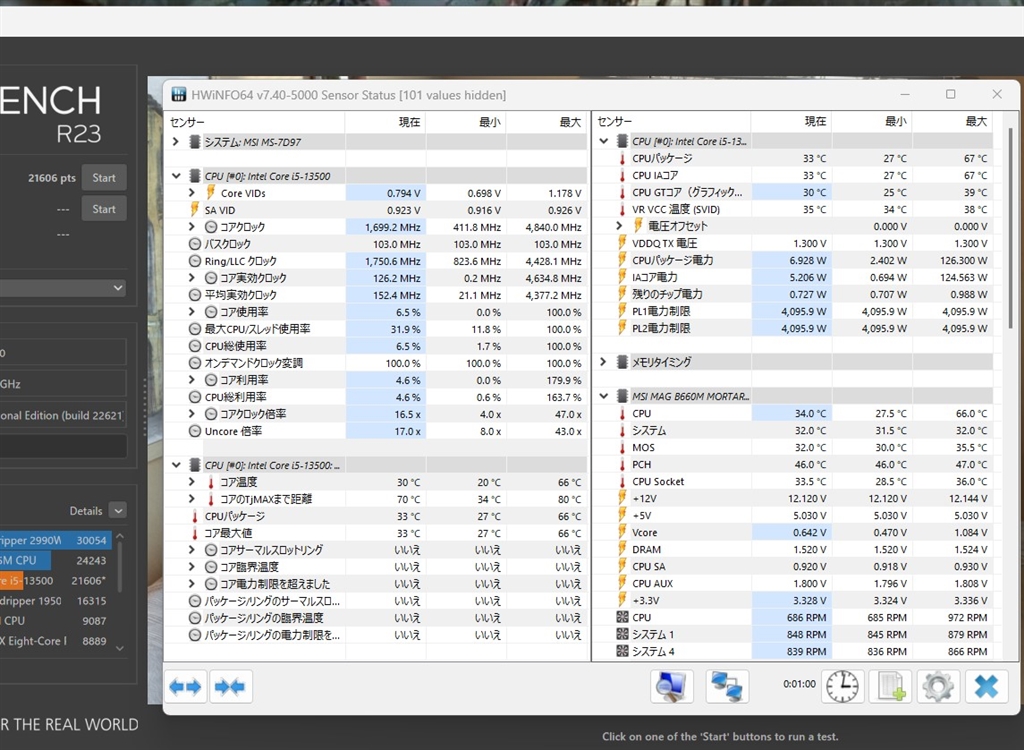Open the Cinebench dropdown above the info fields
This screenshot has height=750, width=1024.
click(63, 287)
